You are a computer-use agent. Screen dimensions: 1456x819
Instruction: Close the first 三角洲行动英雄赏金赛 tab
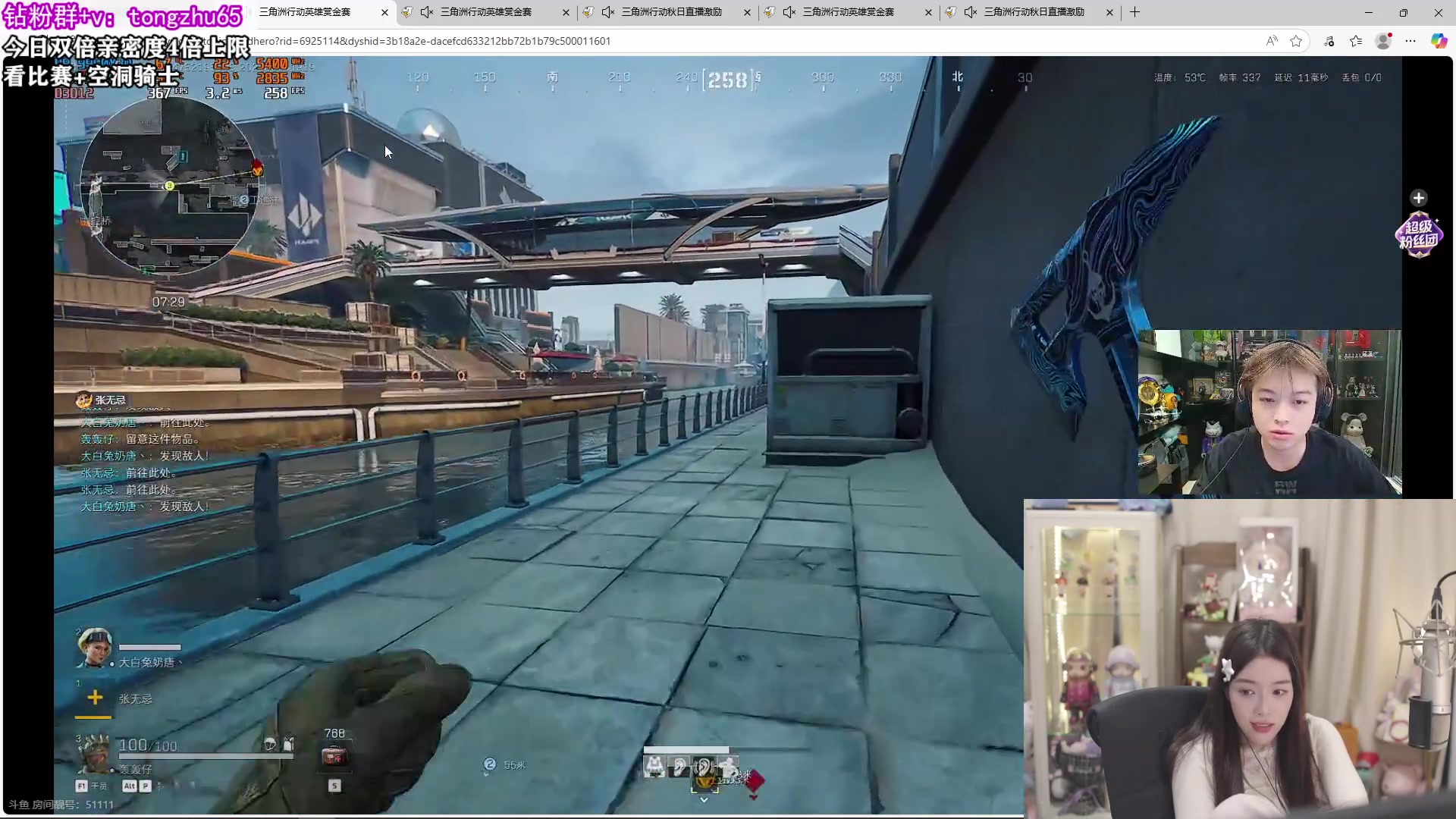384,12
